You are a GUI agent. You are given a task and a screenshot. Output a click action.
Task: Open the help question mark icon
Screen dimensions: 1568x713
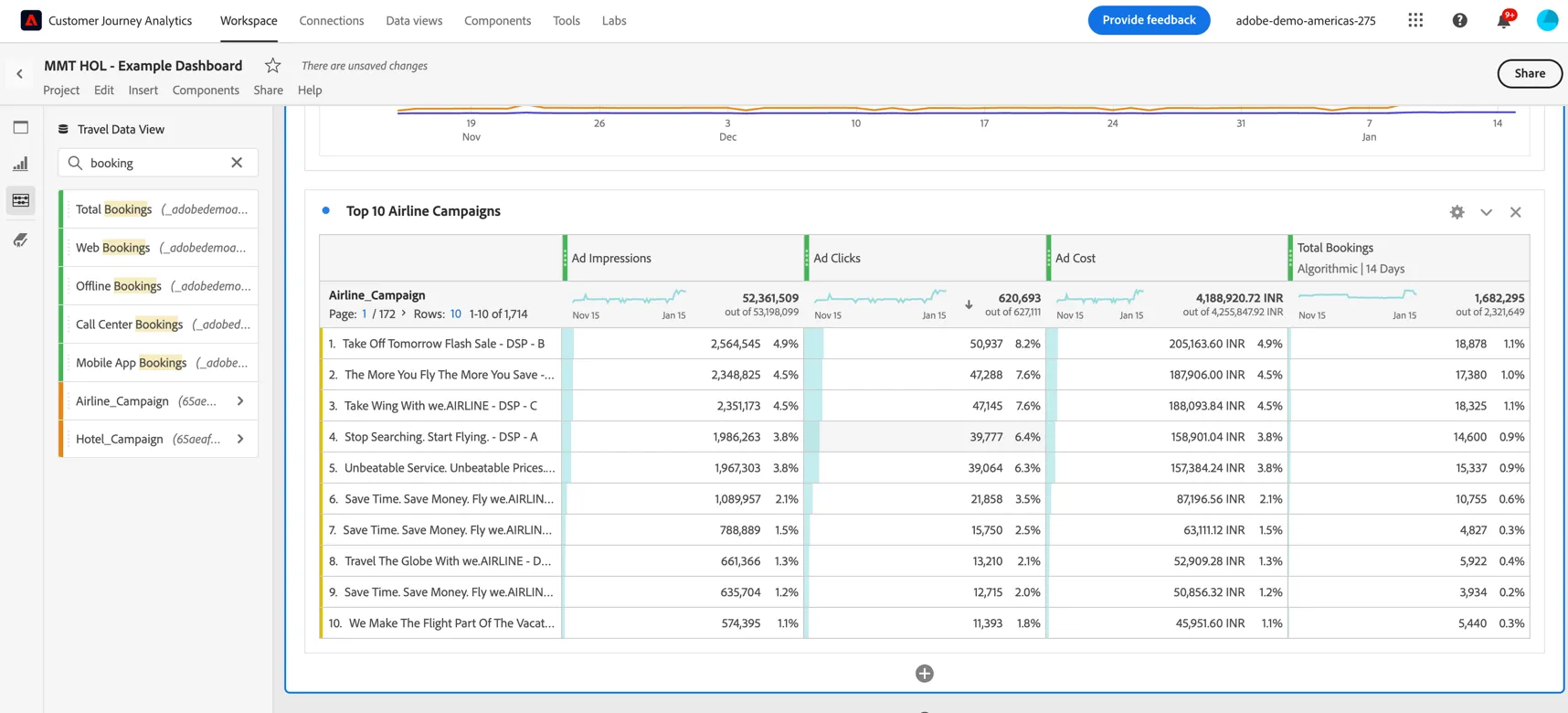(1459, 20)
